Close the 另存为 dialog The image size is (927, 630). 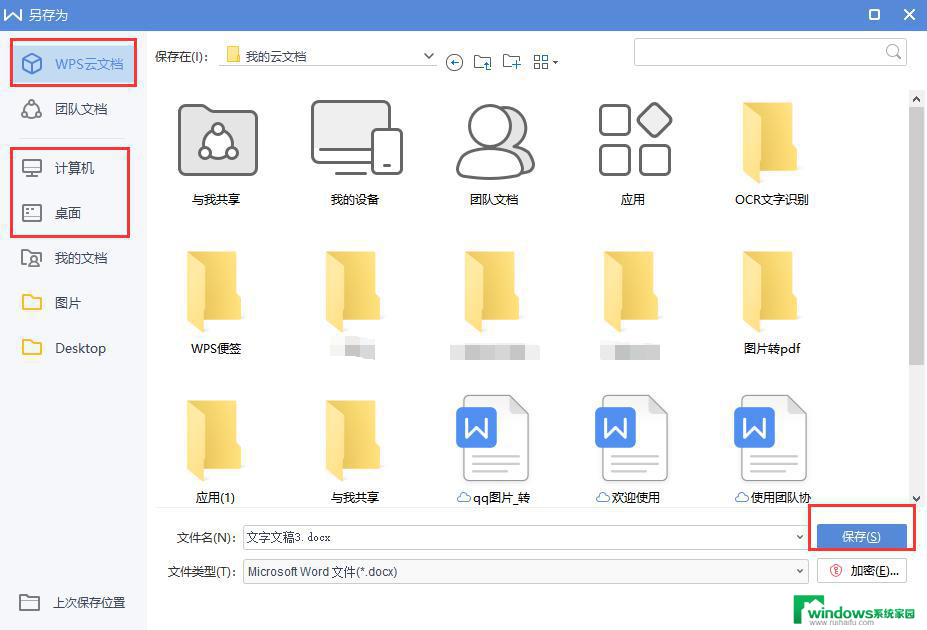pyautogui.click(x=909, y=15)
